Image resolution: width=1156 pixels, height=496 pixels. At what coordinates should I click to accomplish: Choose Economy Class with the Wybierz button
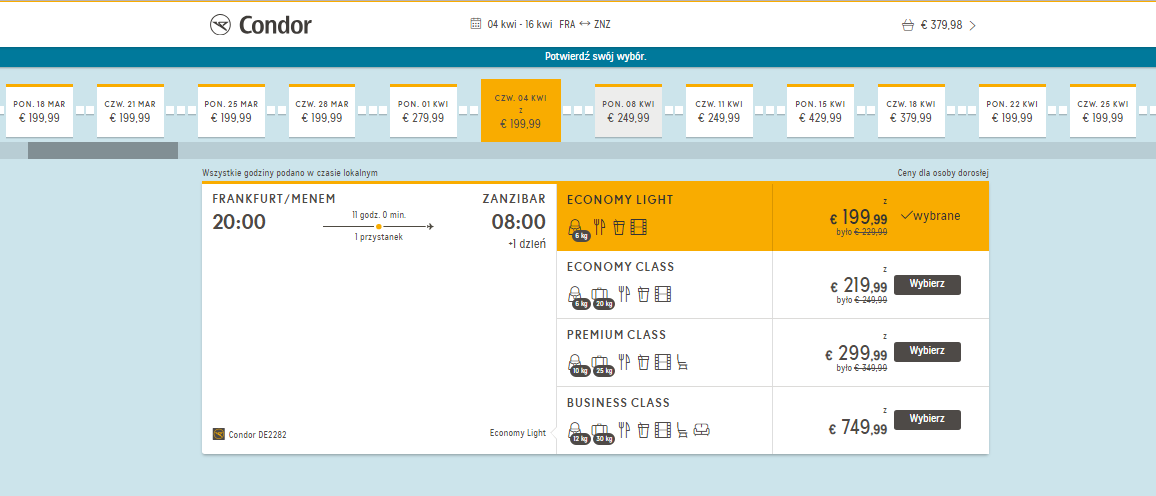tap(927, 284)
